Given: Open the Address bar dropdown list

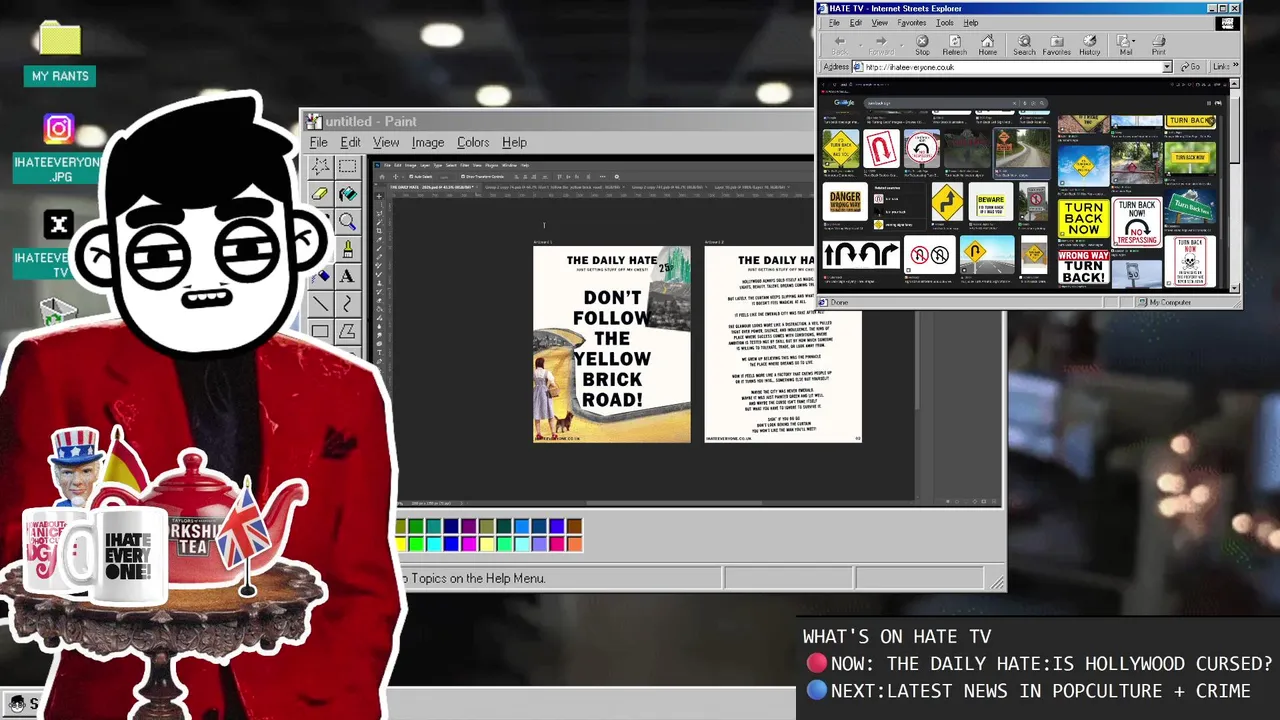Looking at the screenshot, I should [x=1166, y=67].
